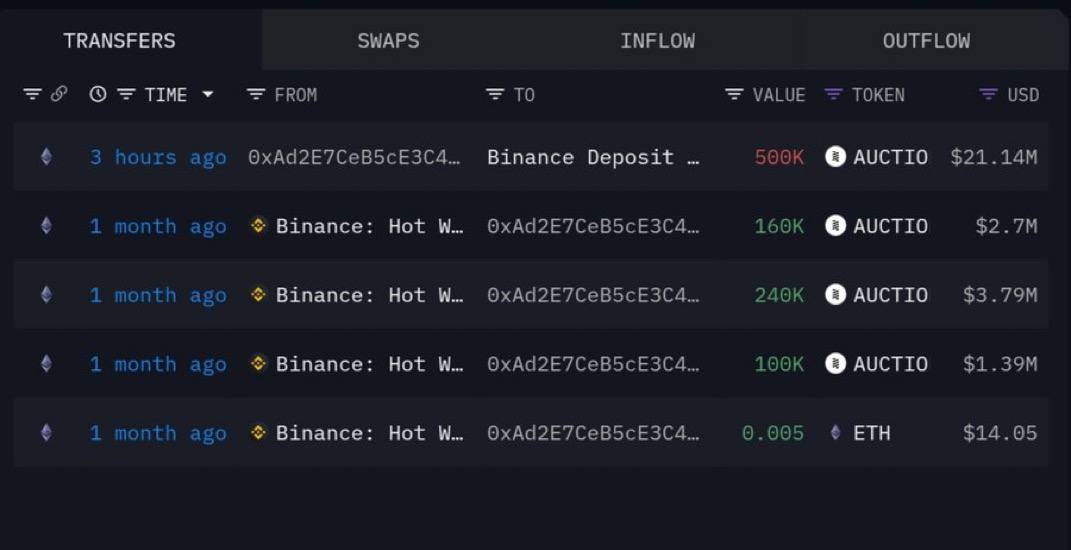
Task: Open the OUTFLOW tab
Action: [926, 40]
